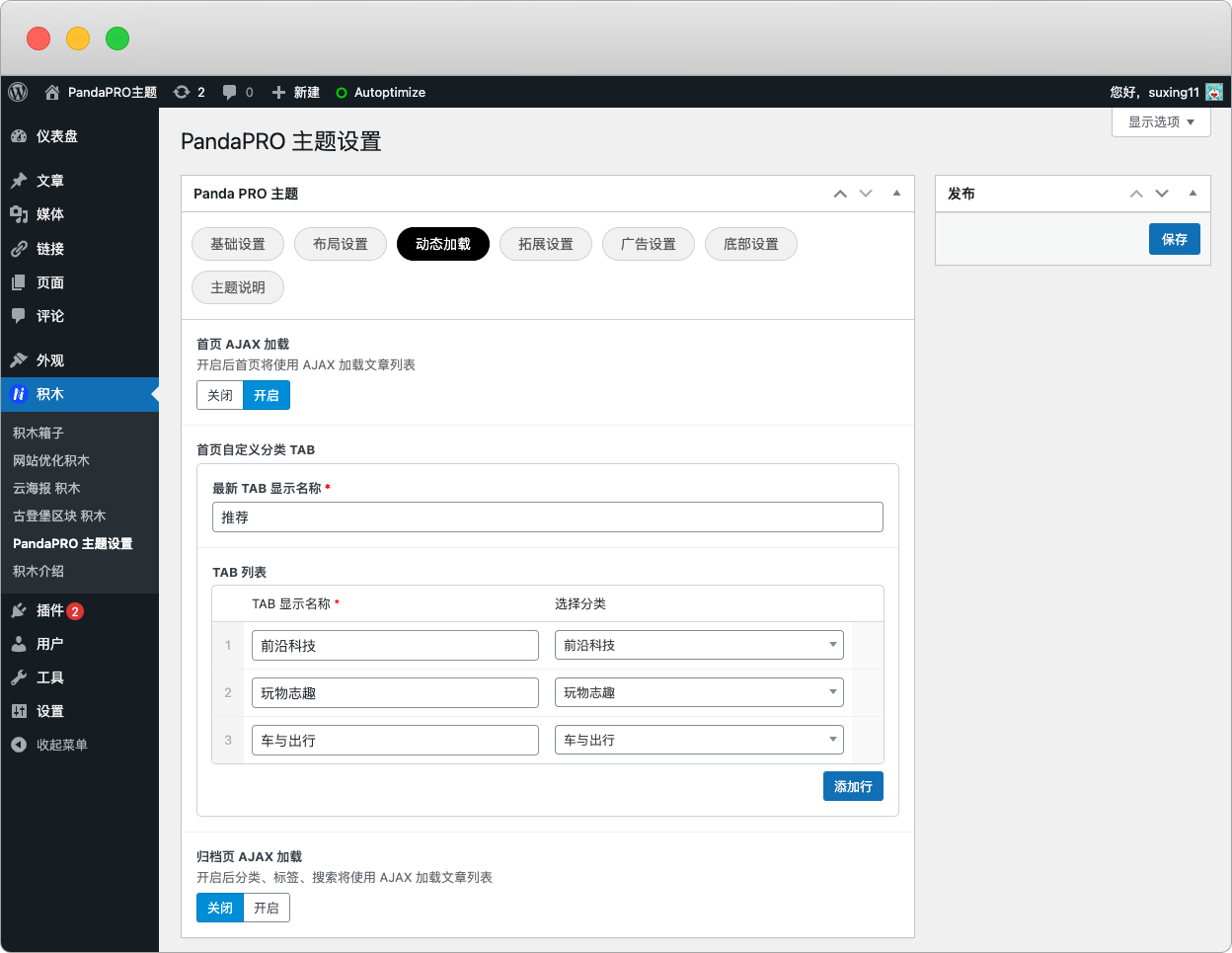Click the red macOS close window button
The width and height of the screenshot is (1232, 953).
[x=38, y=39]
